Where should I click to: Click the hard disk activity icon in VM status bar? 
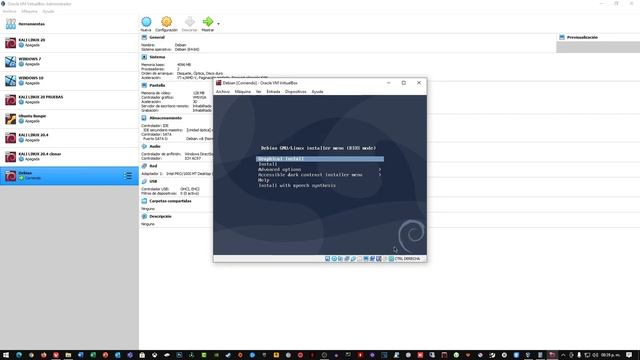click(327, 259)
